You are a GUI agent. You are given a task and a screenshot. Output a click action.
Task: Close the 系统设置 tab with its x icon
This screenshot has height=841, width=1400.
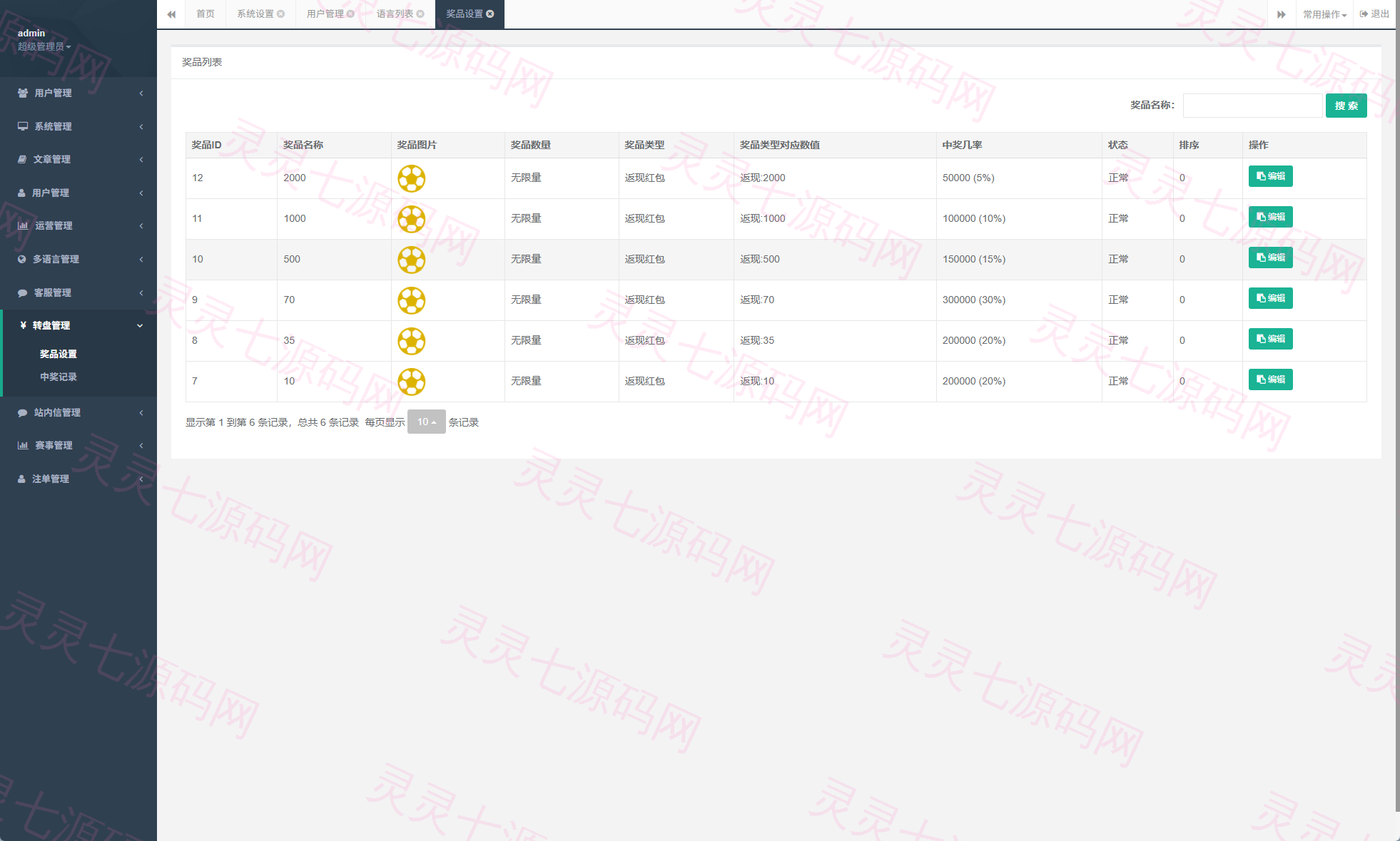(x=281, y=14)
